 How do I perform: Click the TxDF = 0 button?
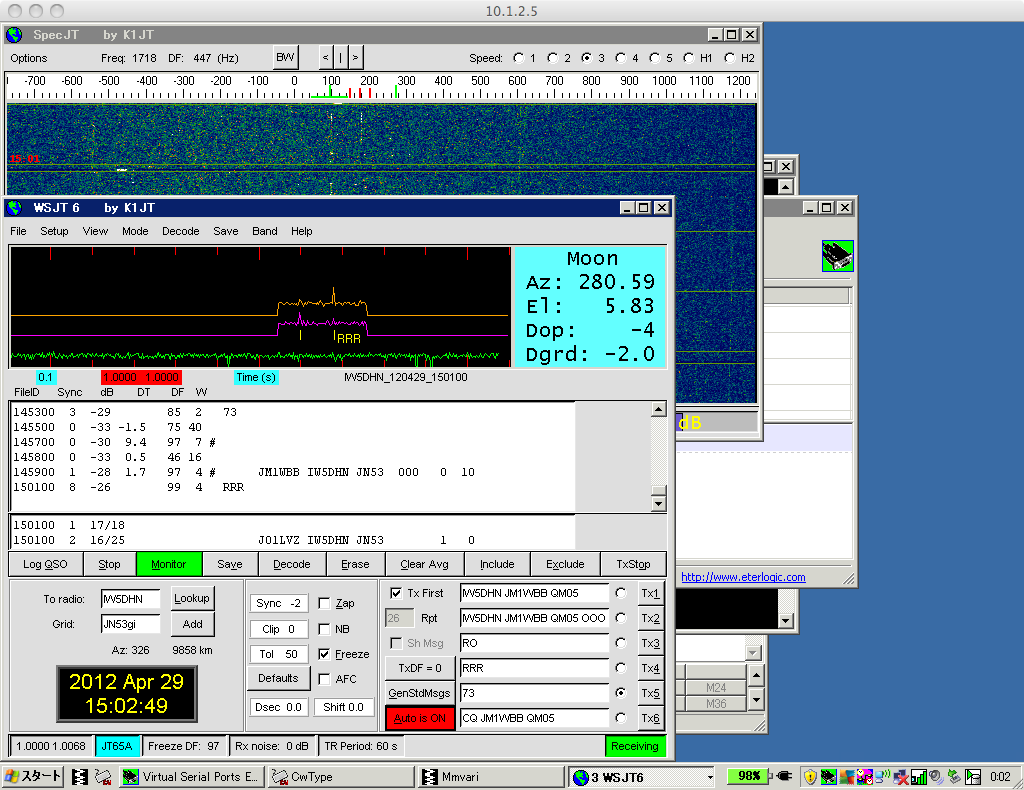[x=419, y=668]
